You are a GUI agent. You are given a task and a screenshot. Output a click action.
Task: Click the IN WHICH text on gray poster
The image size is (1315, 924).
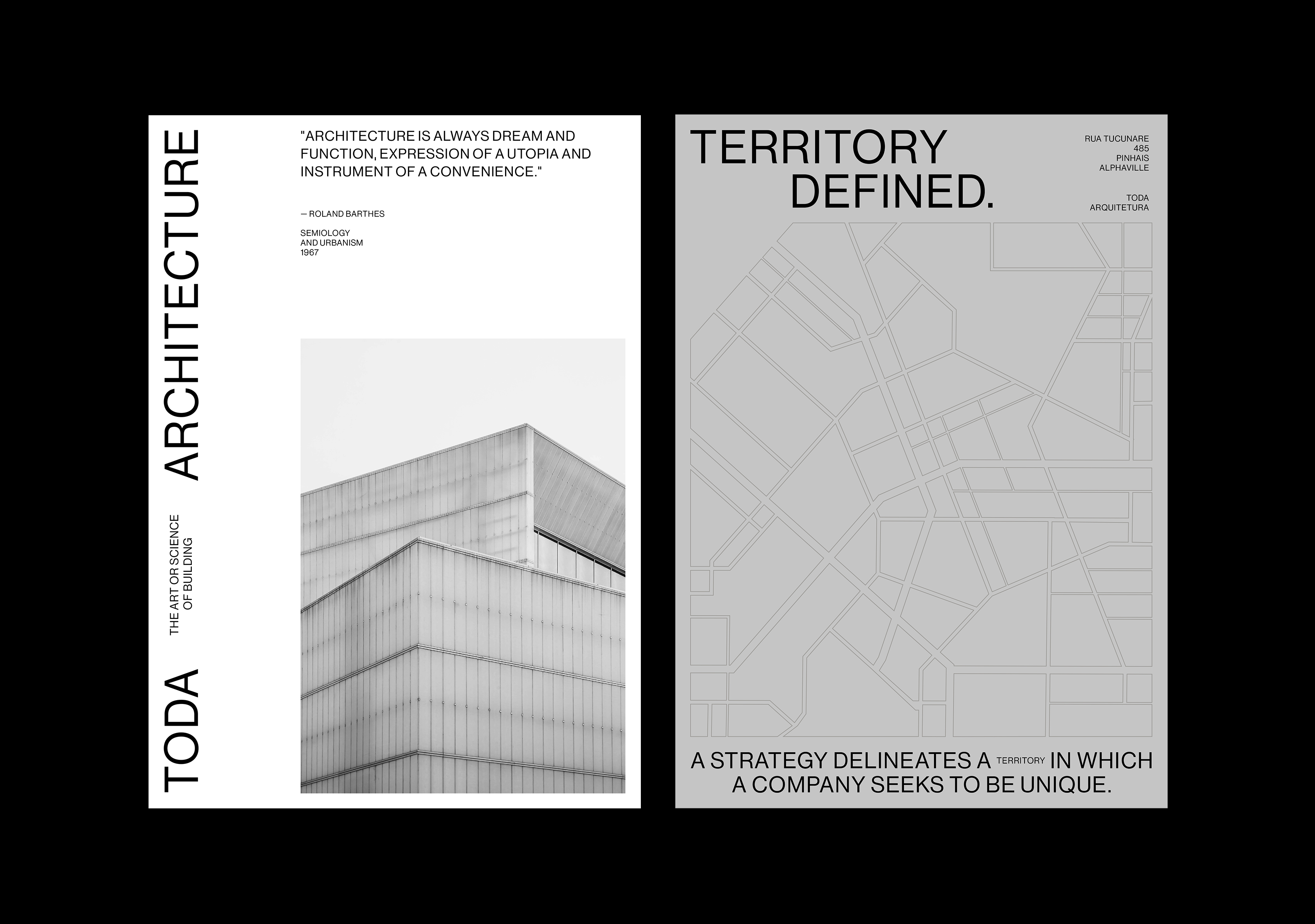pyautogui.click(x=1101, y=761)
